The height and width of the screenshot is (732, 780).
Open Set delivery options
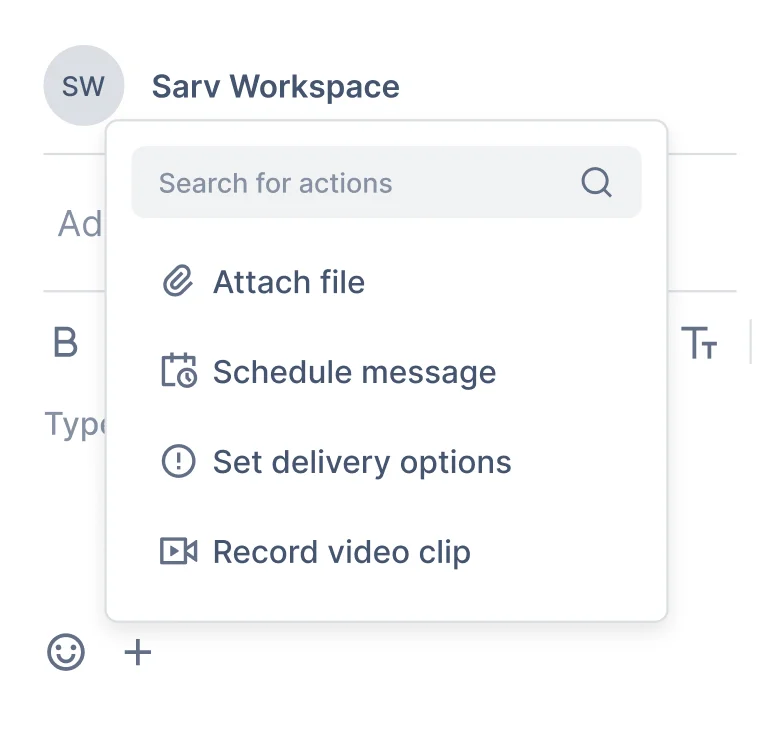pyautogui.click(x=362, y=462)
